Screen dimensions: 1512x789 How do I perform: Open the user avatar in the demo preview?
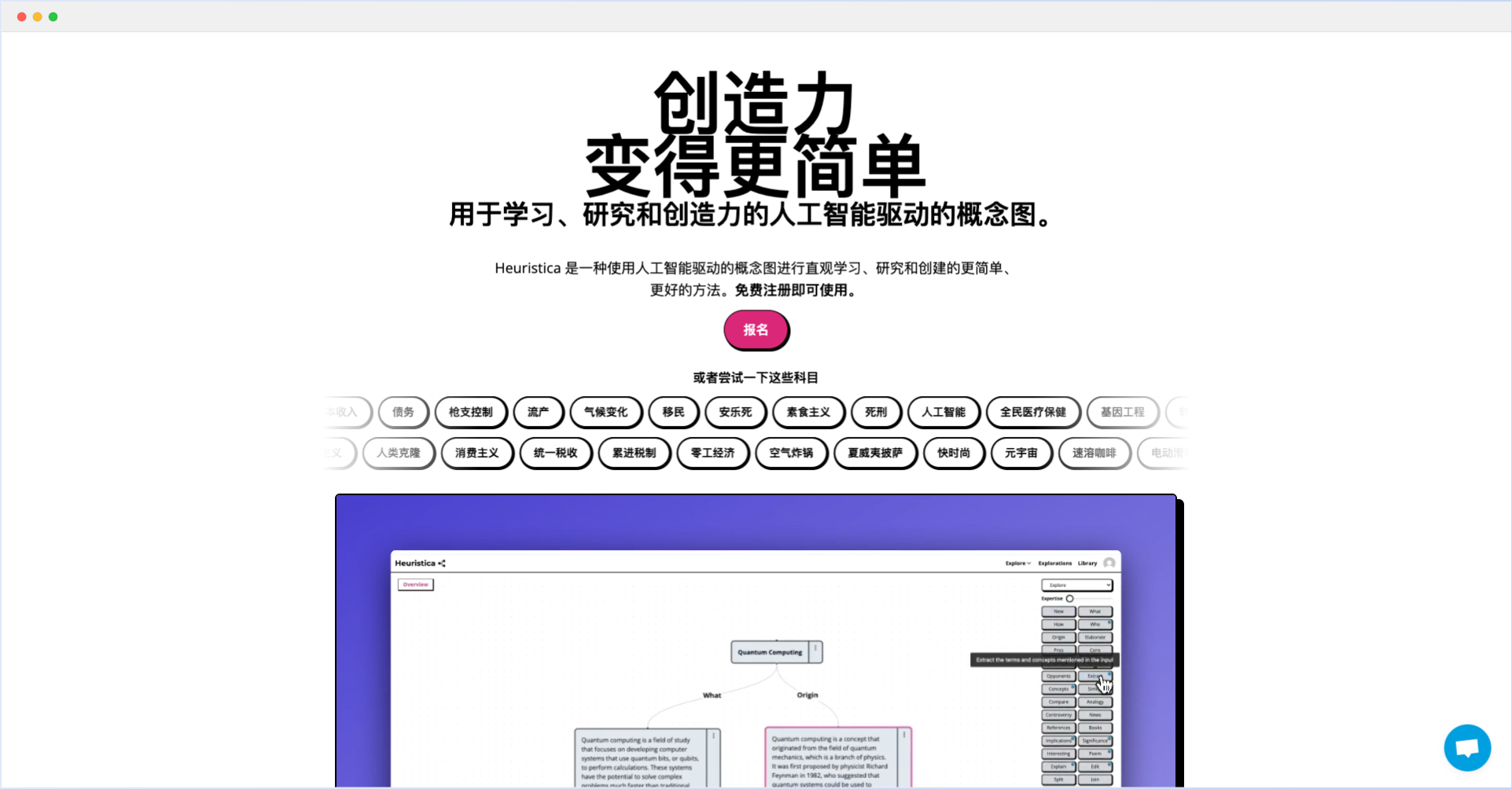coord(1109,563)
